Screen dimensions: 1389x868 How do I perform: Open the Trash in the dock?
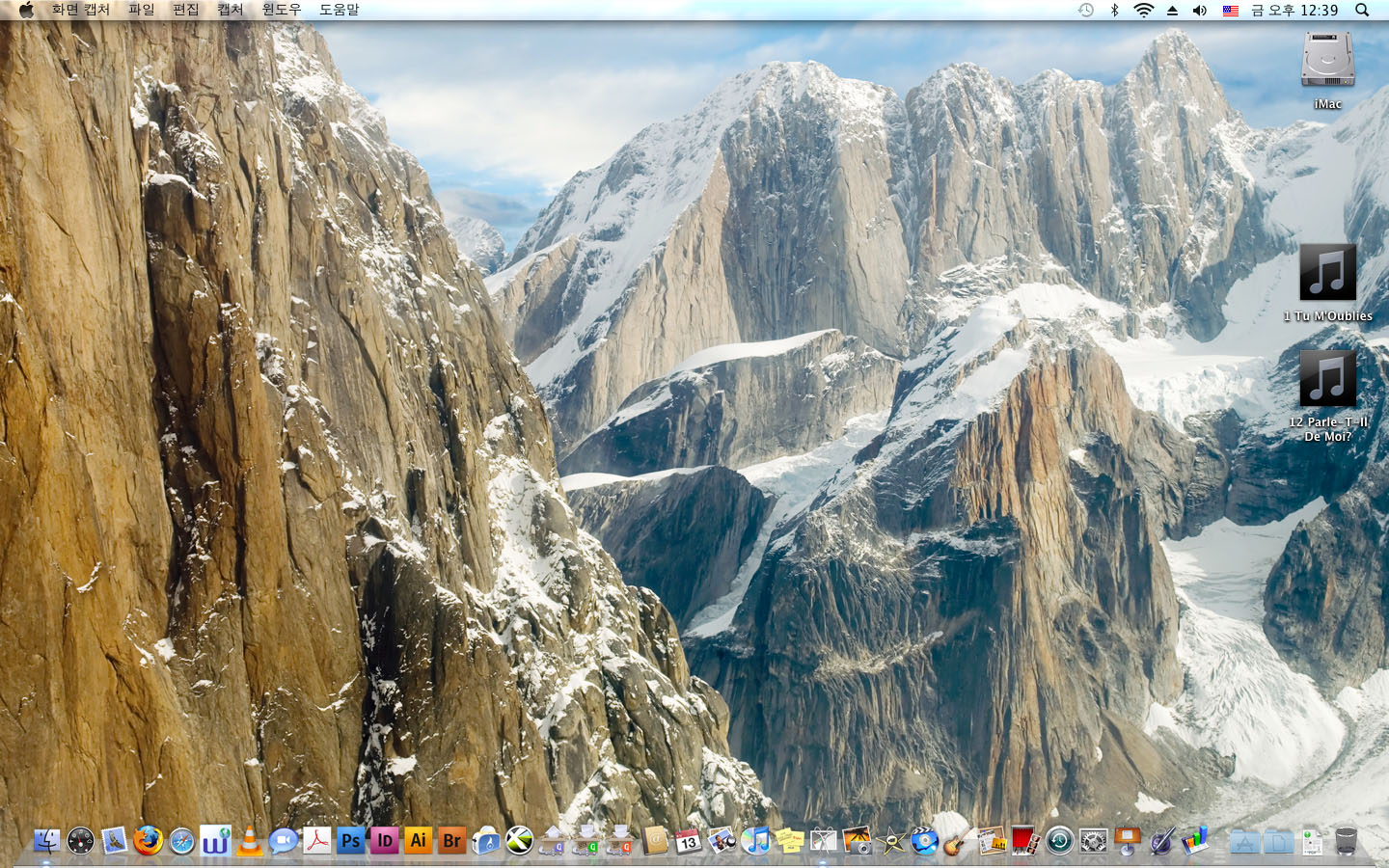tap(1347, 841)
